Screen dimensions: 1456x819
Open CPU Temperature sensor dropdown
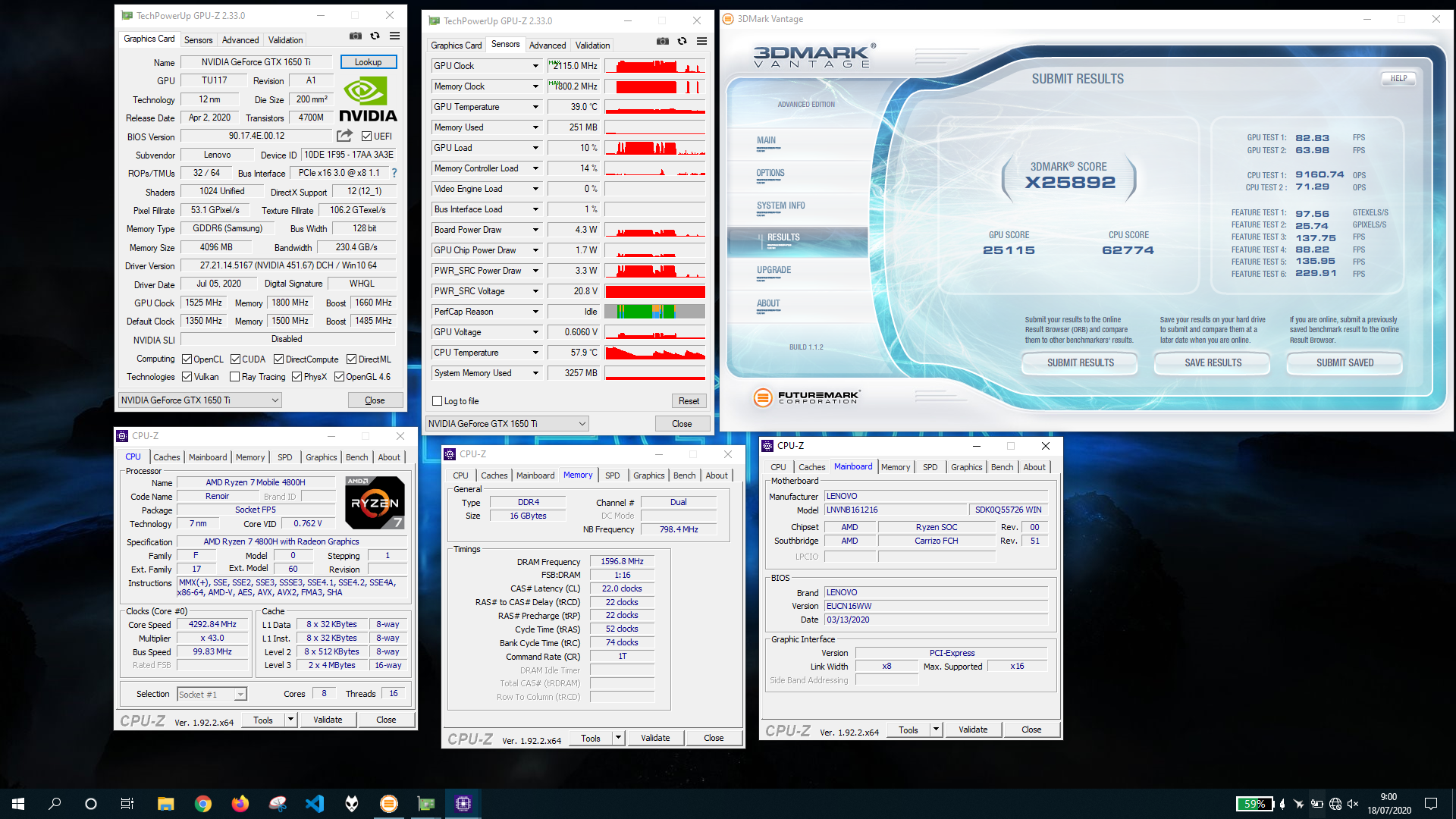535,353
